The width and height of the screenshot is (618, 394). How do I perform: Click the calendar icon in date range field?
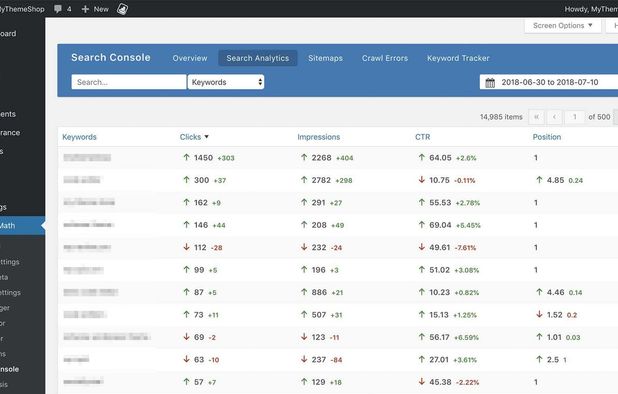point(490,82)
